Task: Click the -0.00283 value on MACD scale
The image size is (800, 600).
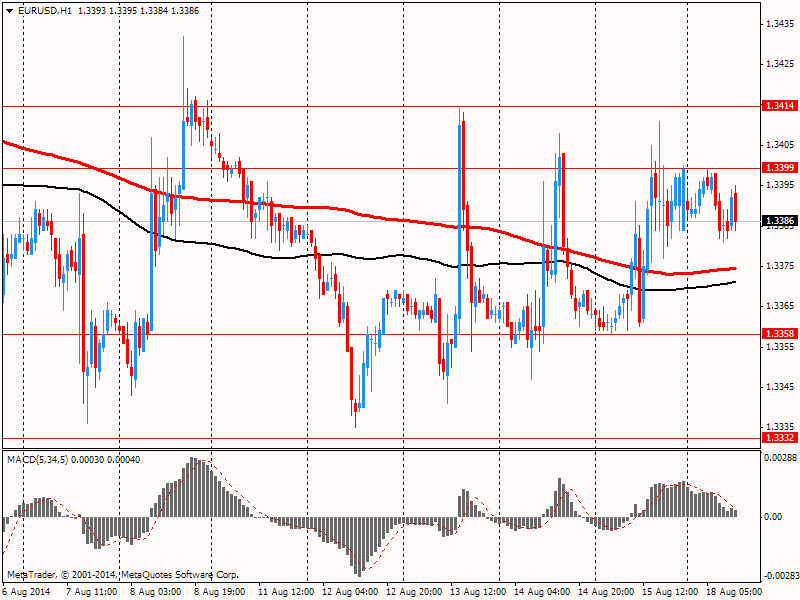Action: pos(778,576)
